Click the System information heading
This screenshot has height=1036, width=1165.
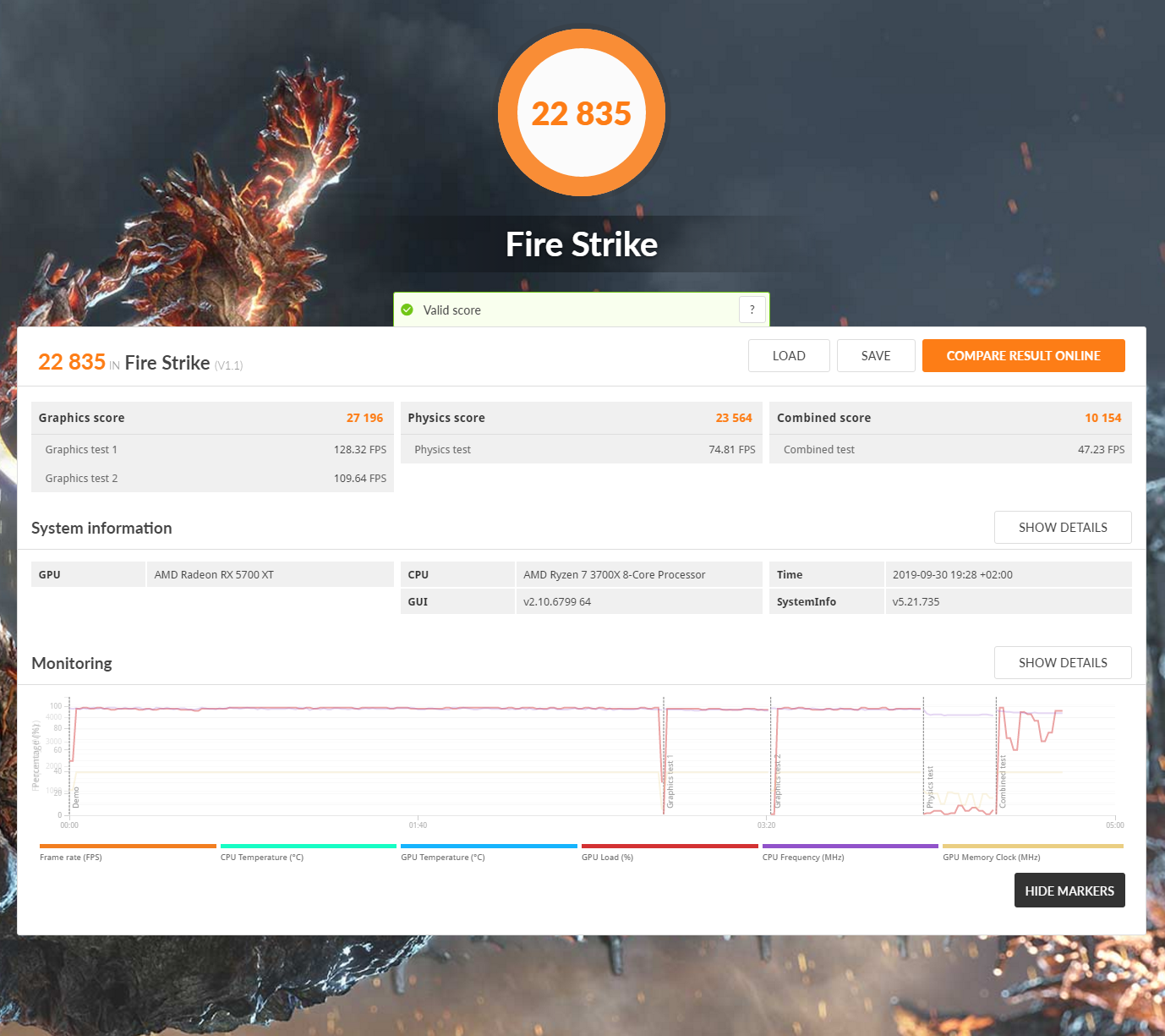101,528
